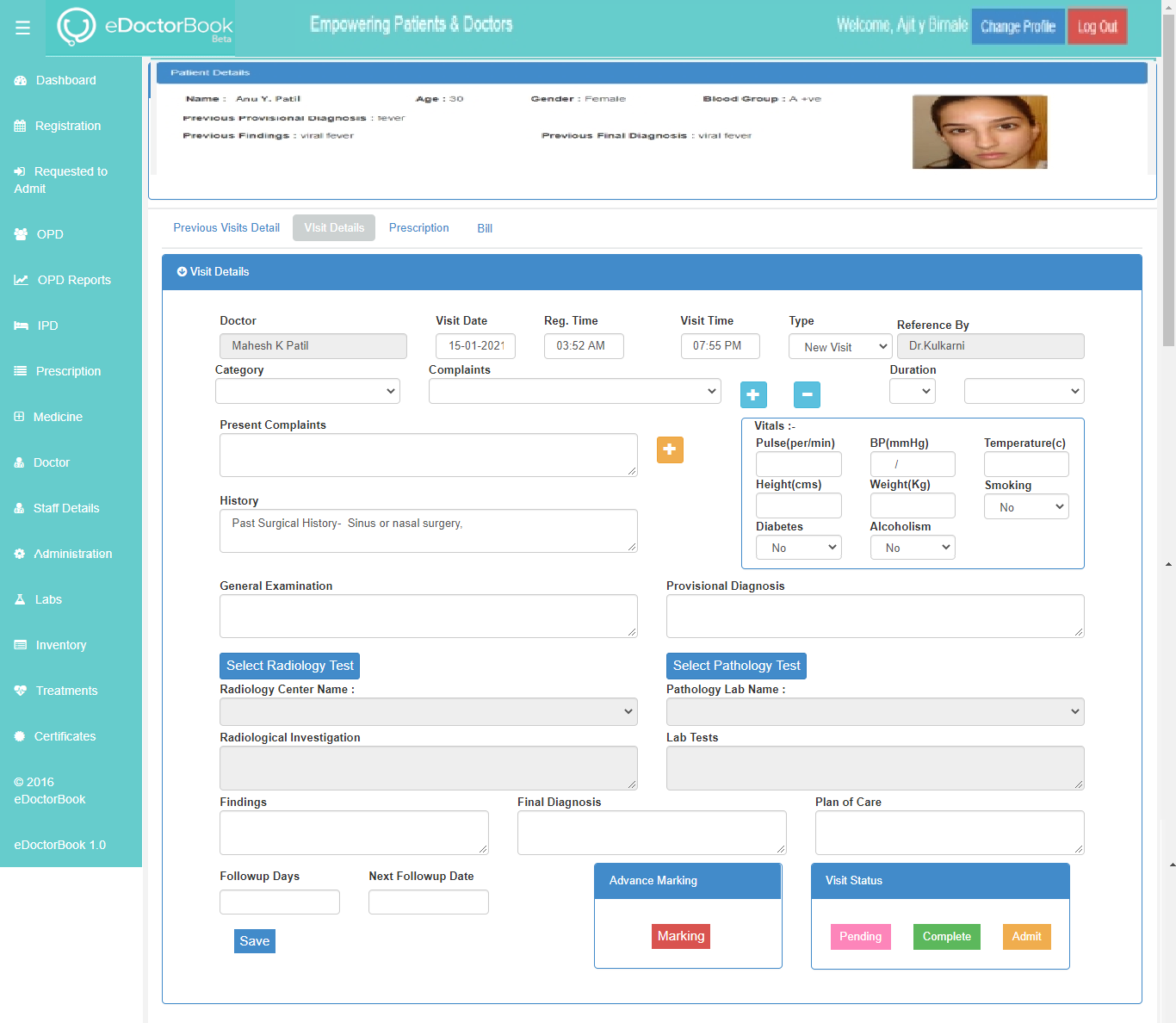
Task: Click the hamburger menu icon
Action: [x=22, y=28]
